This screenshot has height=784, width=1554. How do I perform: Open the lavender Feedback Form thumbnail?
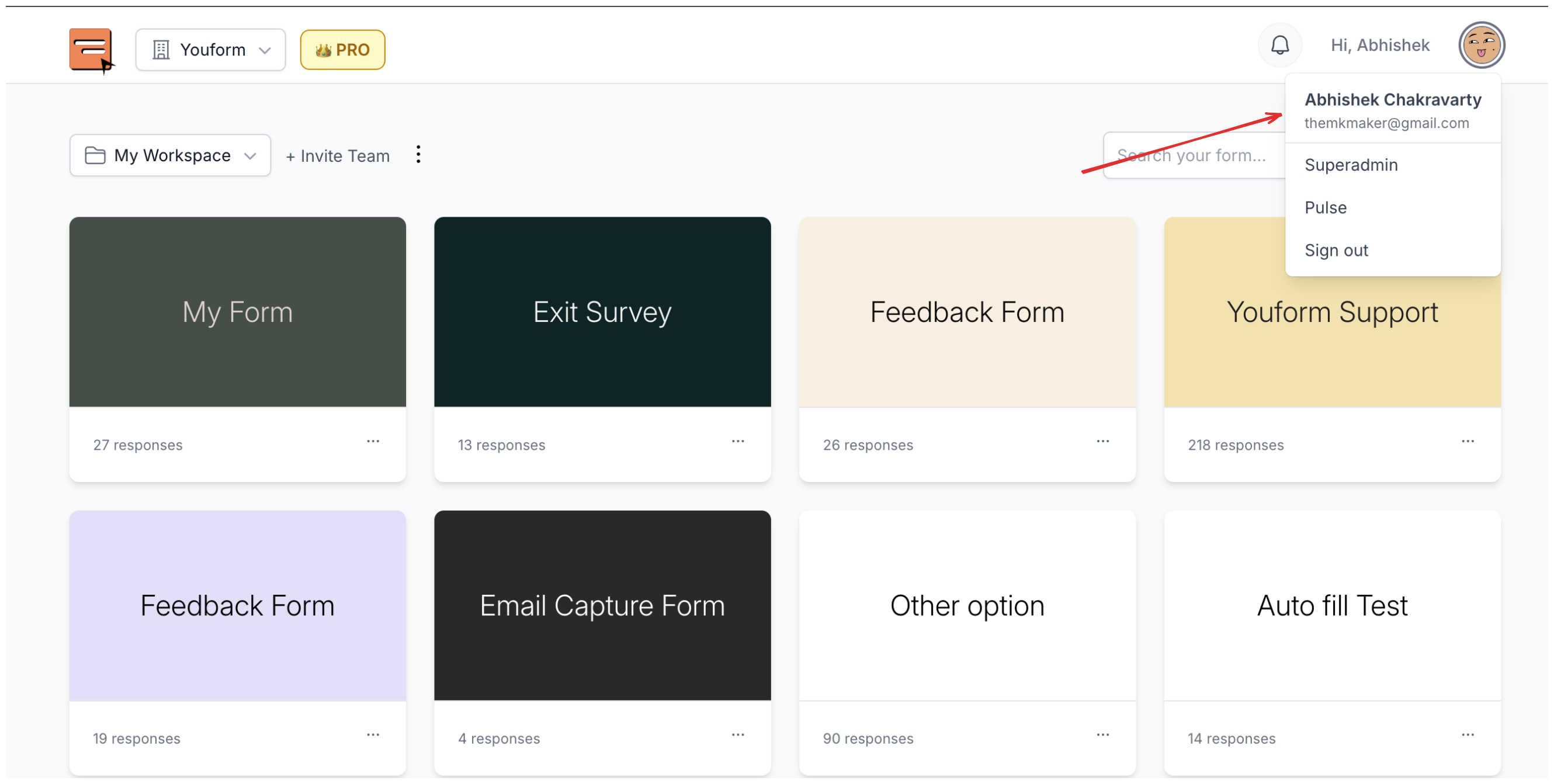(x=238, y=606)
